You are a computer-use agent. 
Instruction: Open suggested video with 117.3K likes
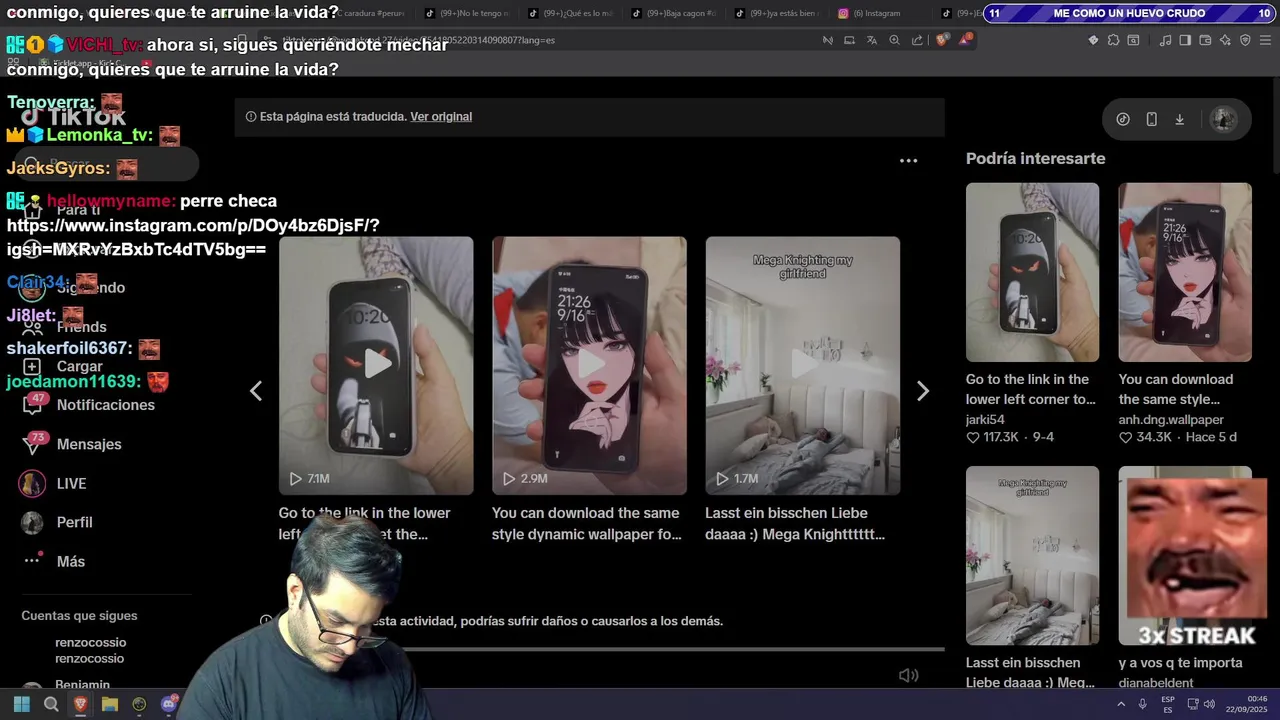pyautogui.click(x=1032, y=272)
